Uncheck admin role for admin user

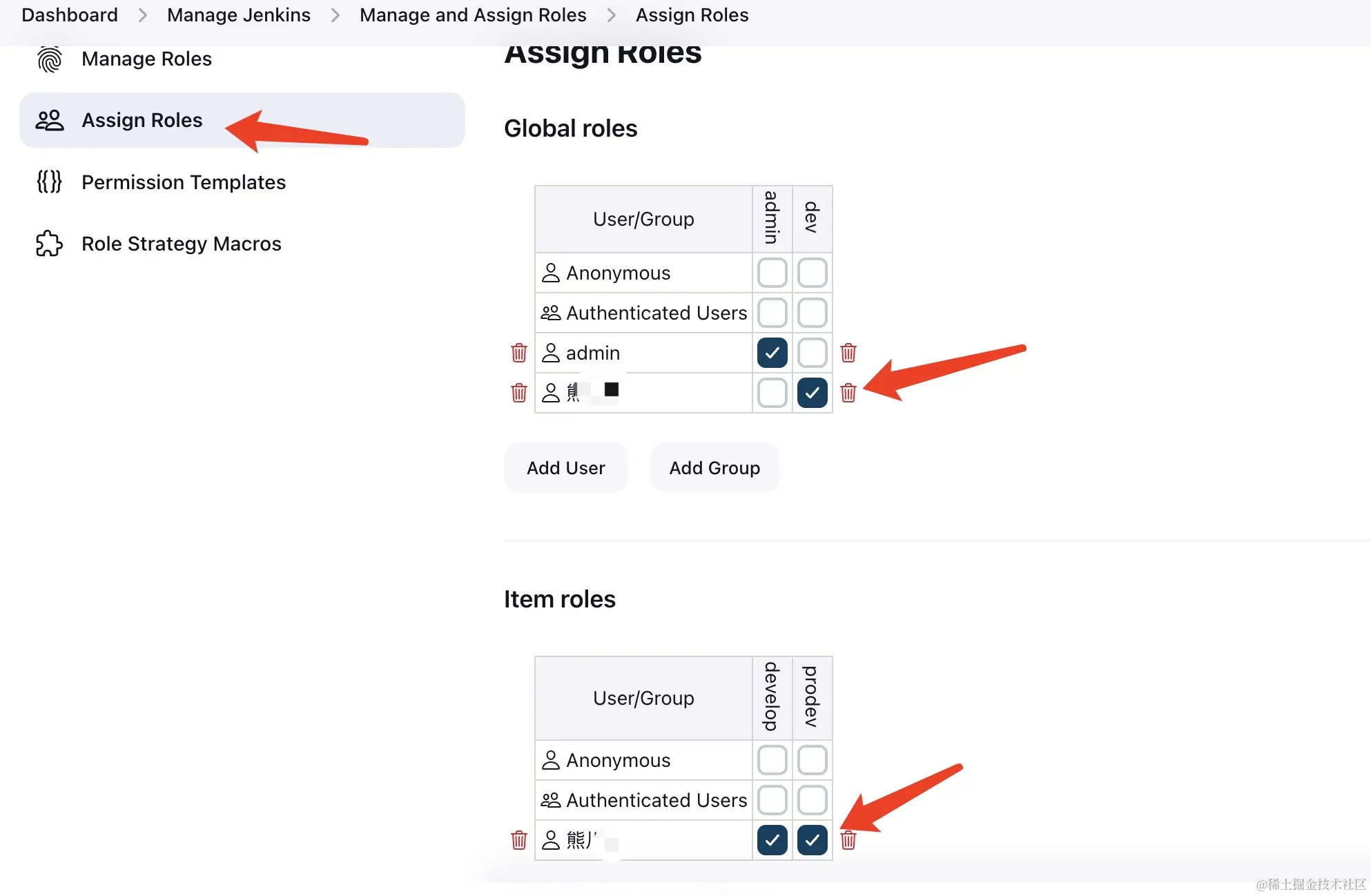772,353
